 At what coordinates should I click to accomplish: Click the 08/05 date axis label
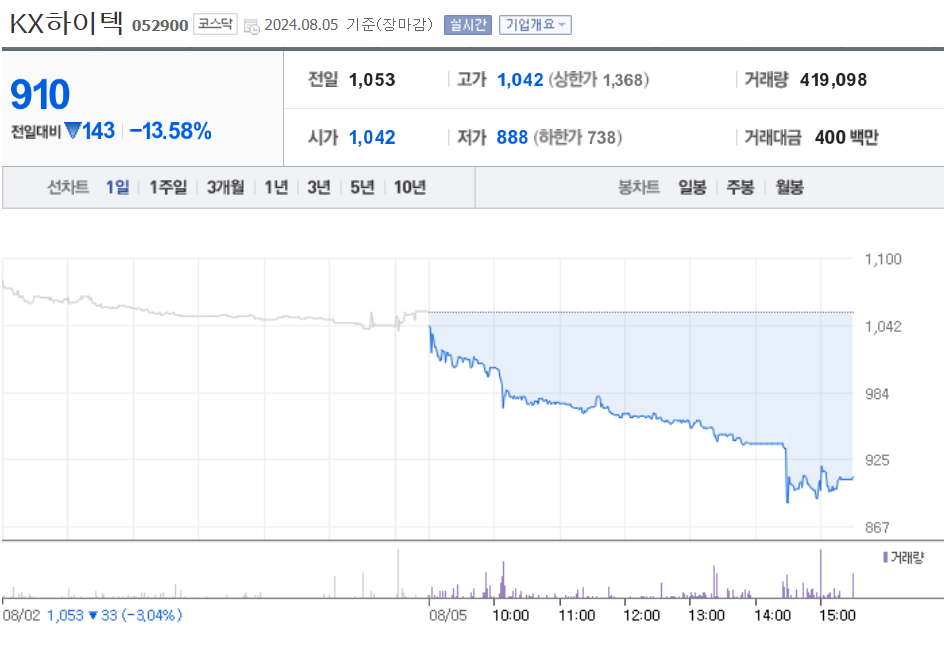pyautogui.click(x=448, y=615)
